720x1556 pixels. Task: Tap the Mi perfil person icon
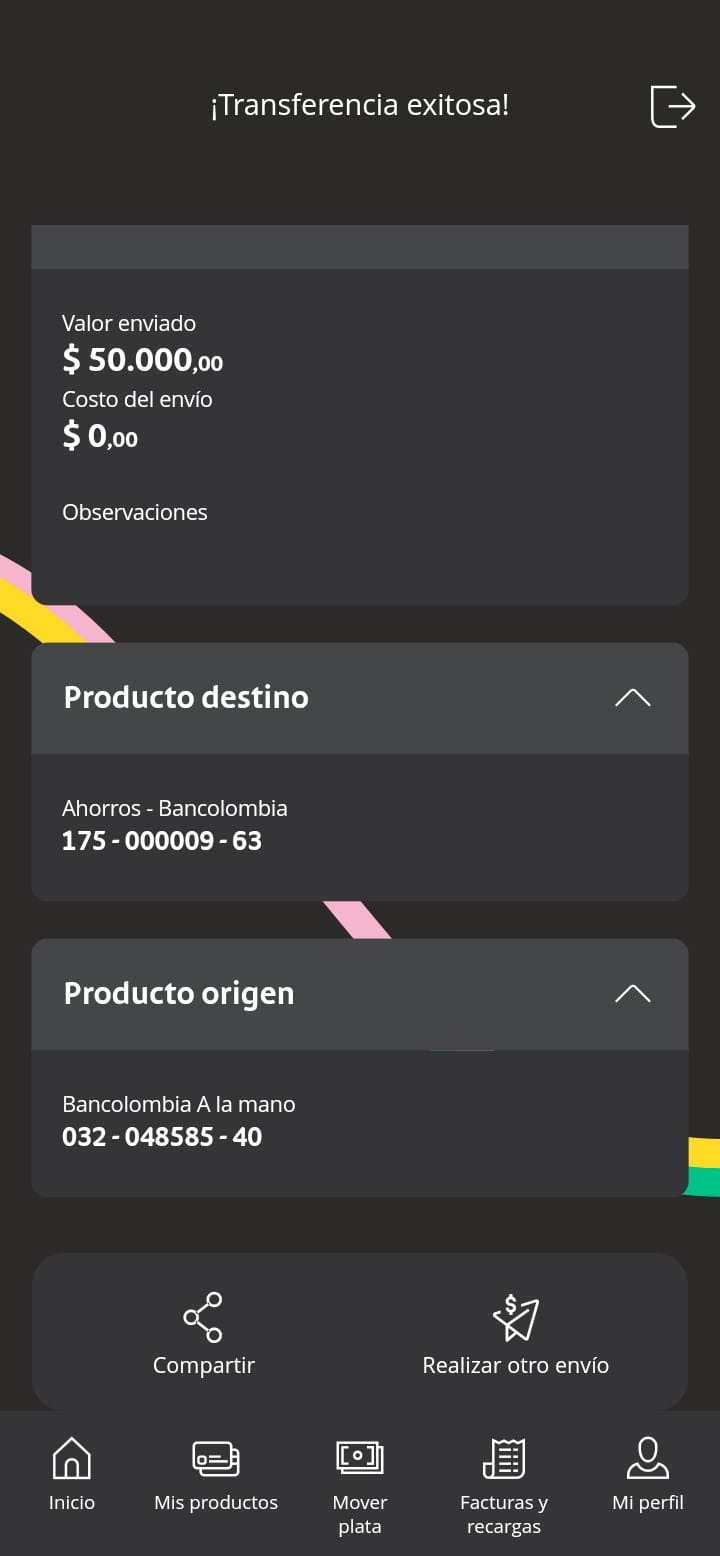pyautogui.click(x=648, y=1459)
